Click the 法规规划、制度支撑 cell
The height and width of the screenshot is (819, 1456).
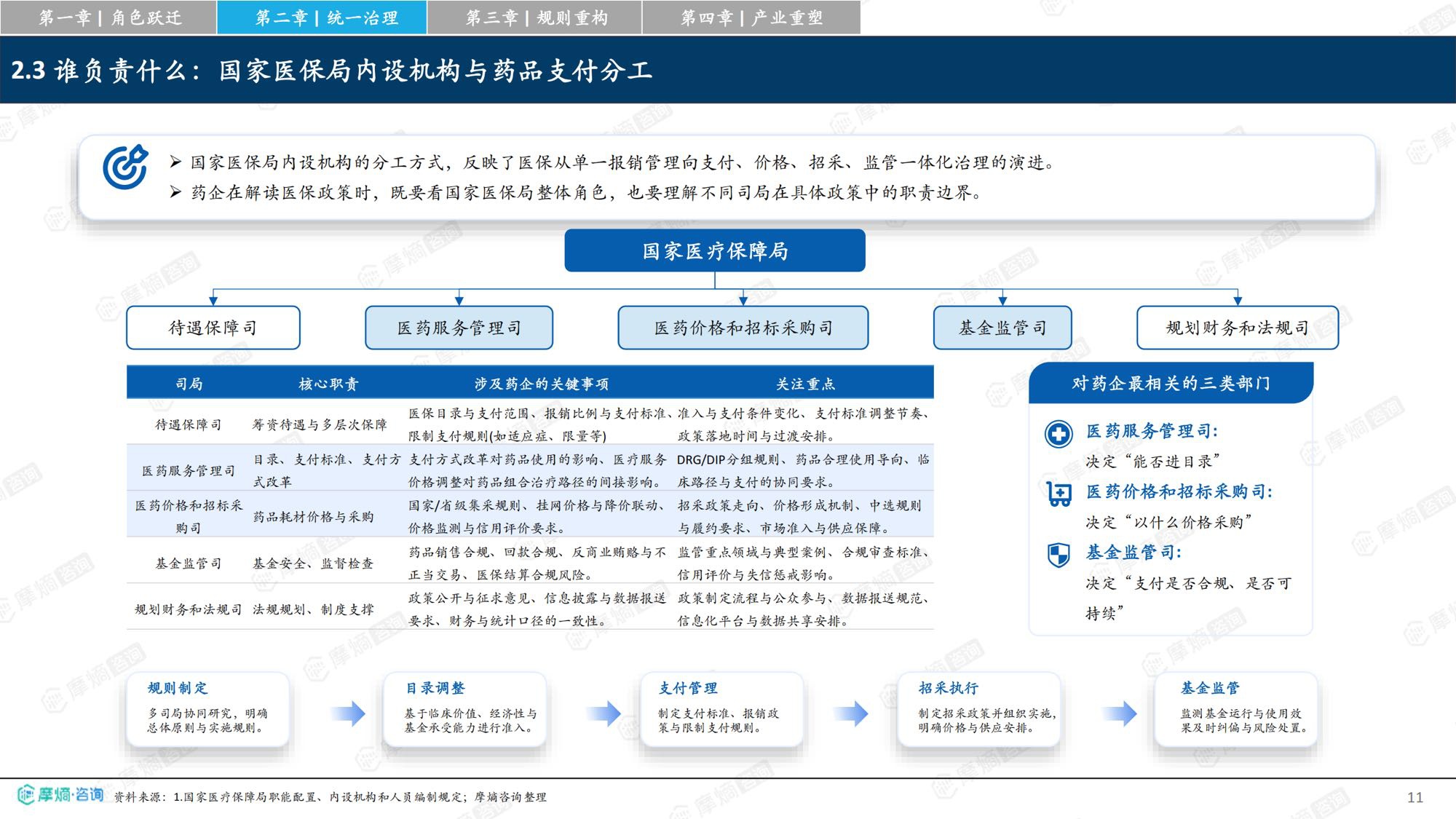click(313, 609)
